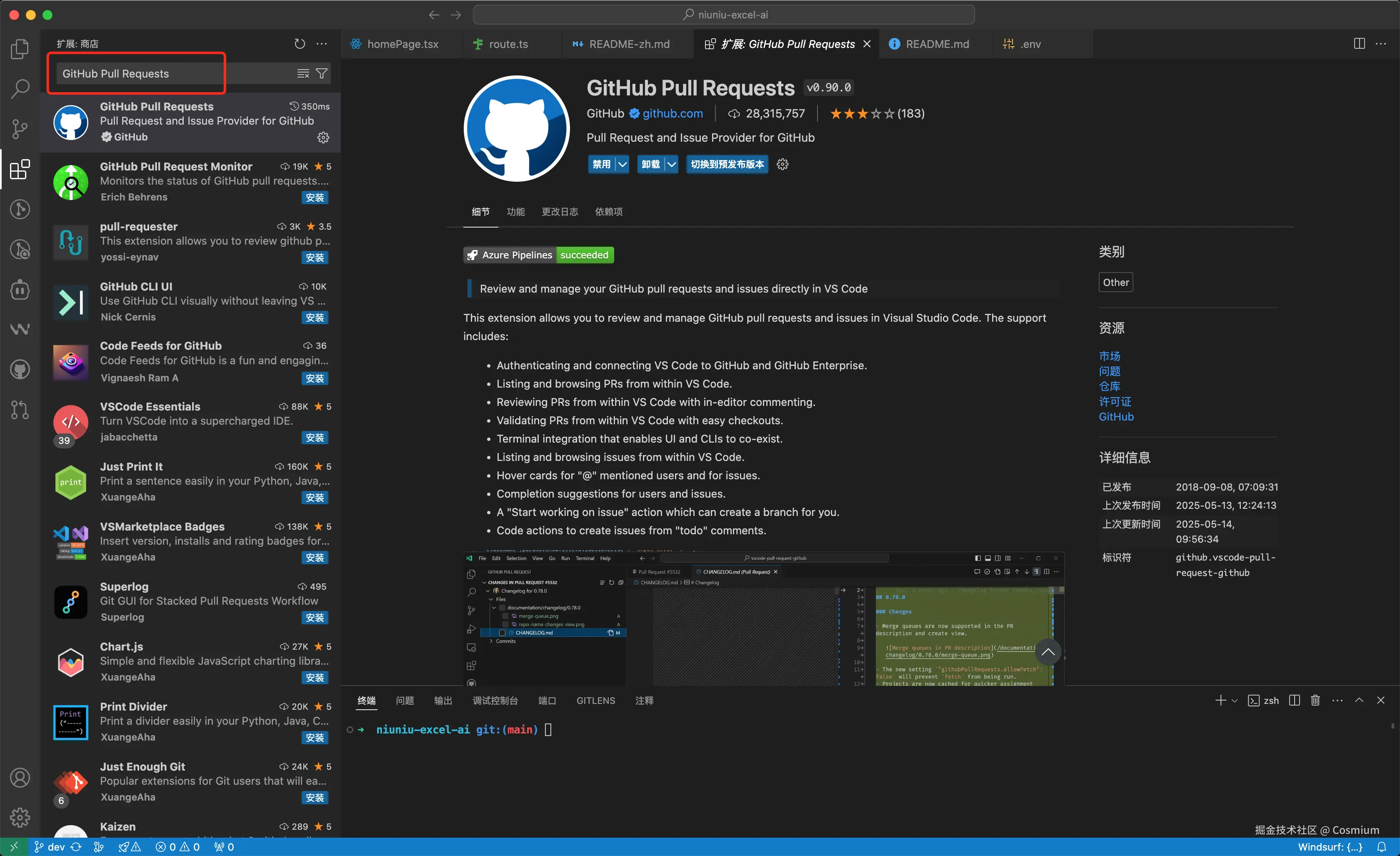Open the Manage gear in activity bar
Screen dimensions: 1400x856
point(20,817)
